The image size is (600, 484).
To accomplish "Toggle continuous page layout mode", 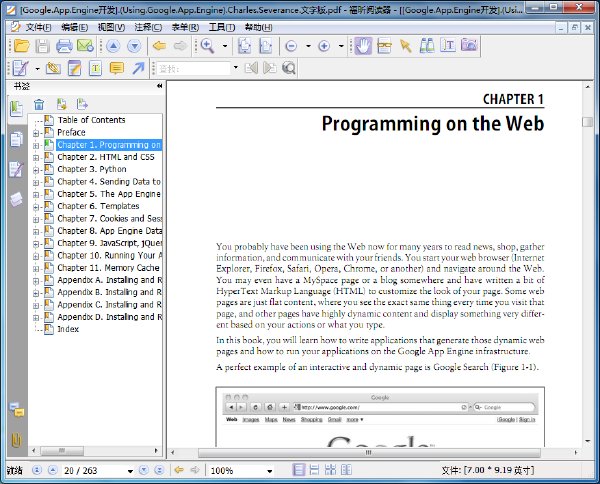I will [314, 470].
